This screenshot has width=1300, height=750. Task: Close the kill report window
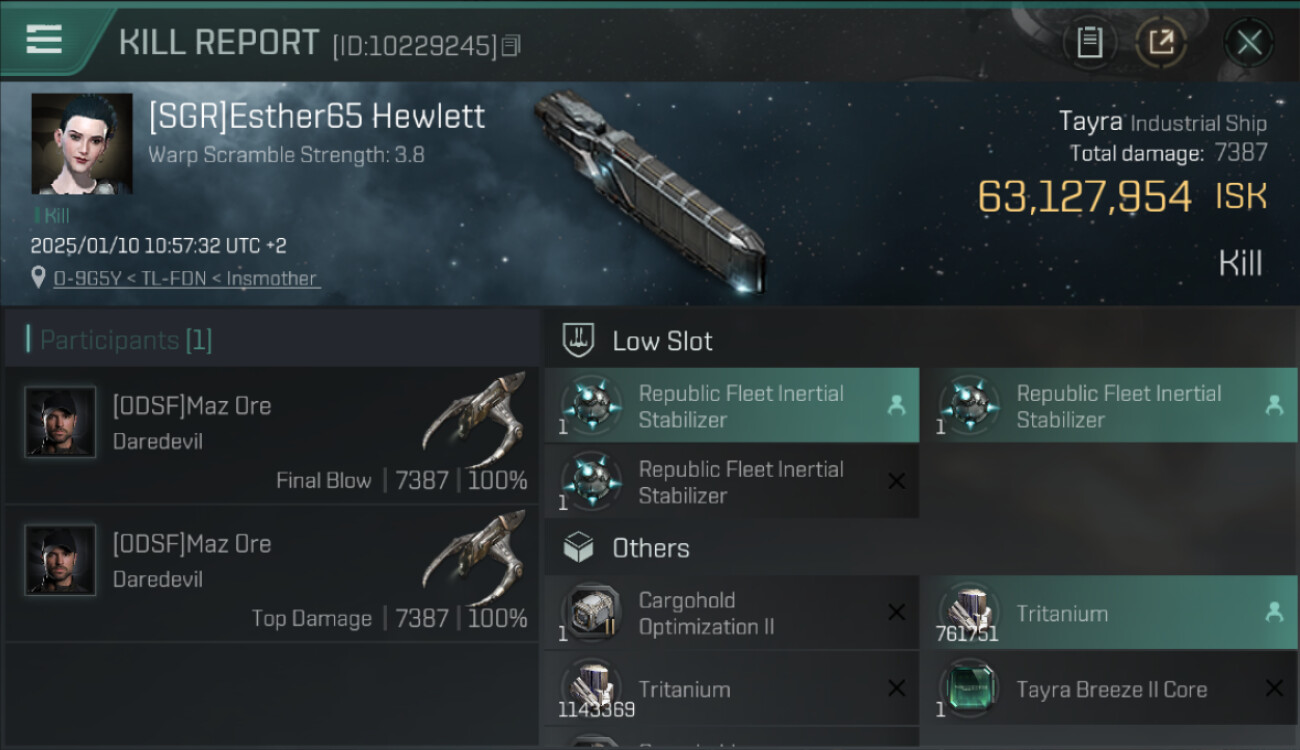coord(1249,43)
